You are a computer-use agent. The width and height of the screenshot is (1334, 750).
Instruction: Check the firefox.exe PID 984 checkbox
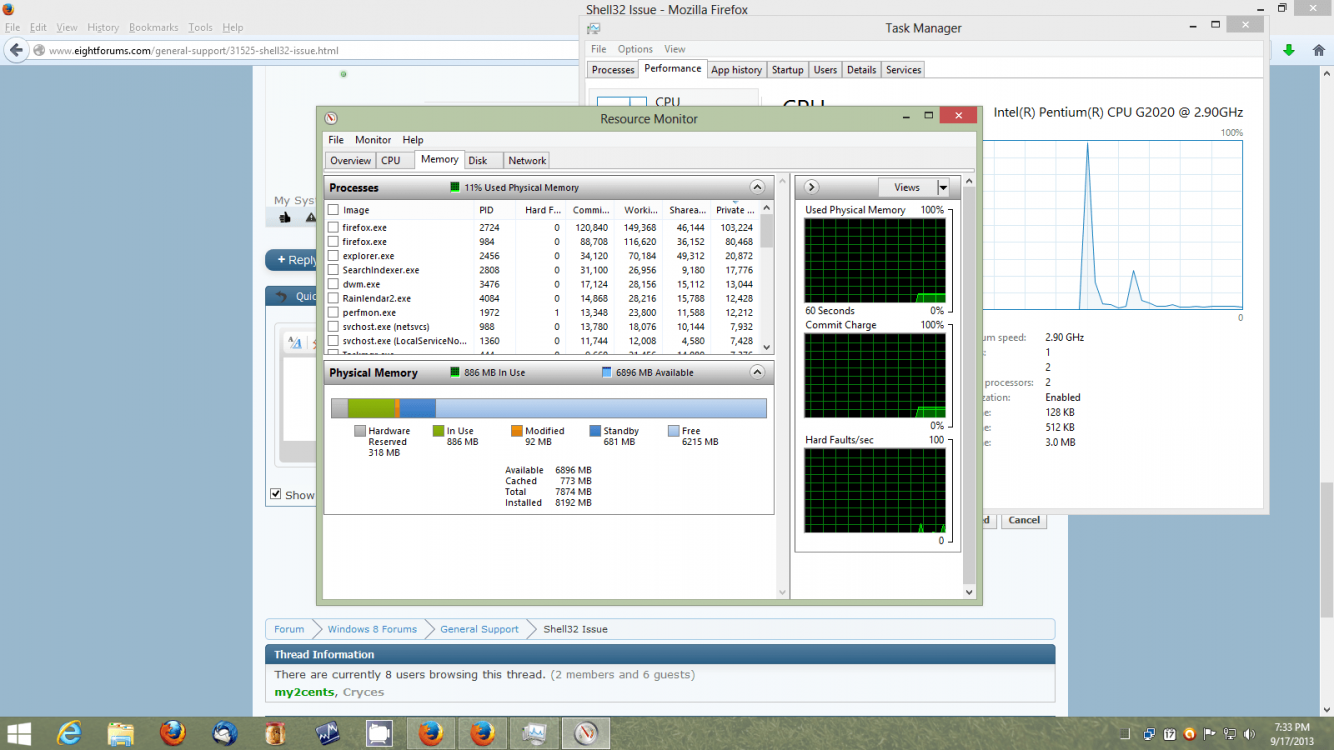pyautogui.click(x=334, y=241)
